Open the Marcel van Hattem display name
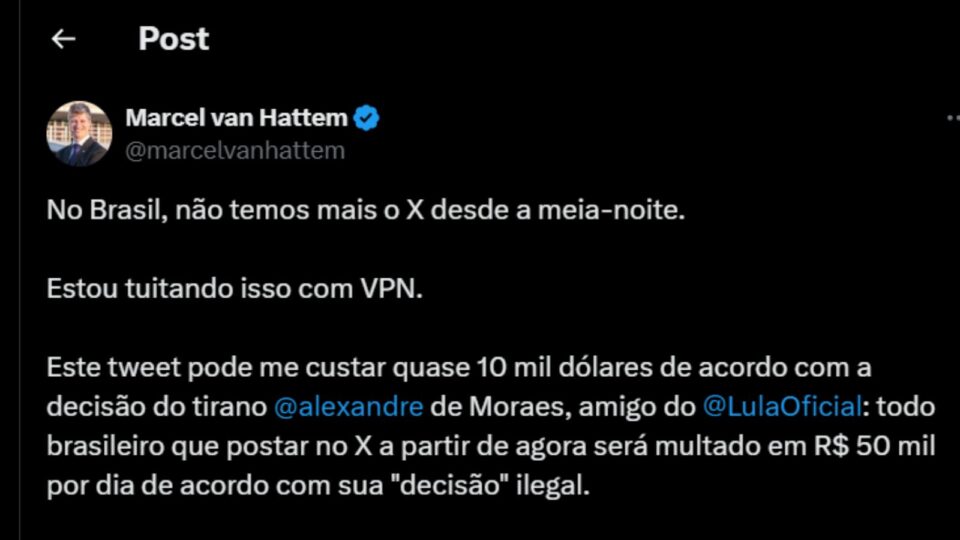Screen dimensions: 960x540 (236, 118)
